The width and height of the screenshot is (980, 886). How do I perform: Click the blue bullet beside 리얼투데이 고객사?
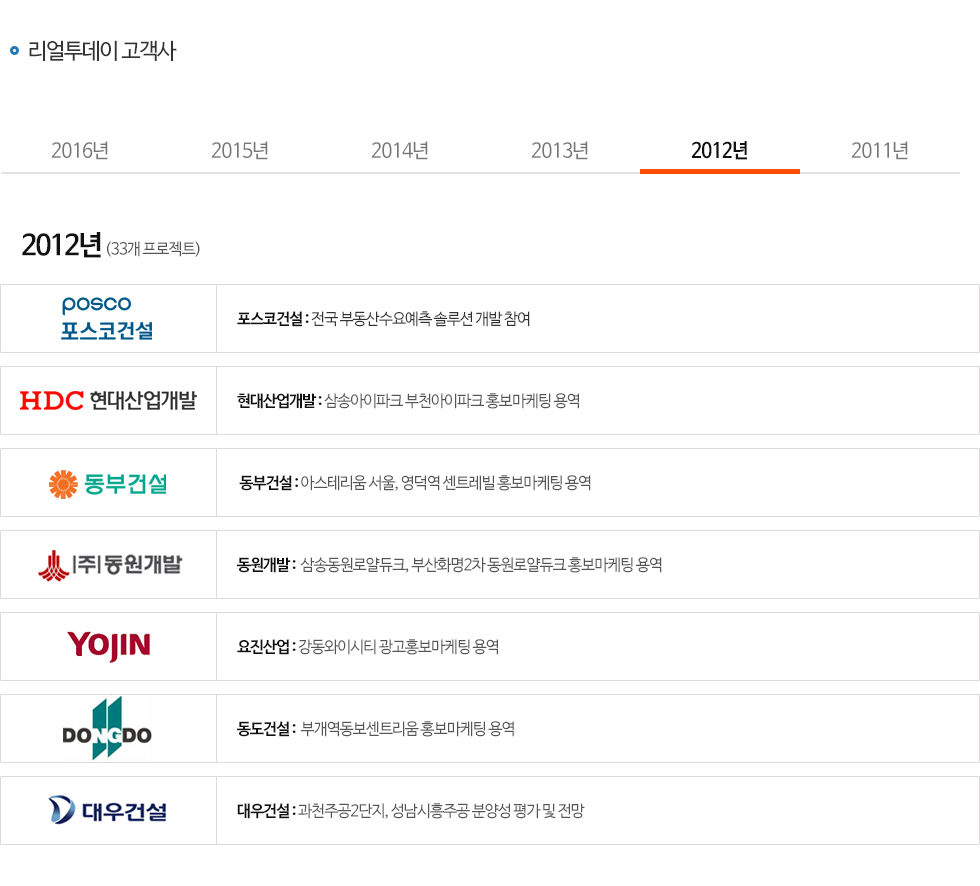[x=14, y=51]
